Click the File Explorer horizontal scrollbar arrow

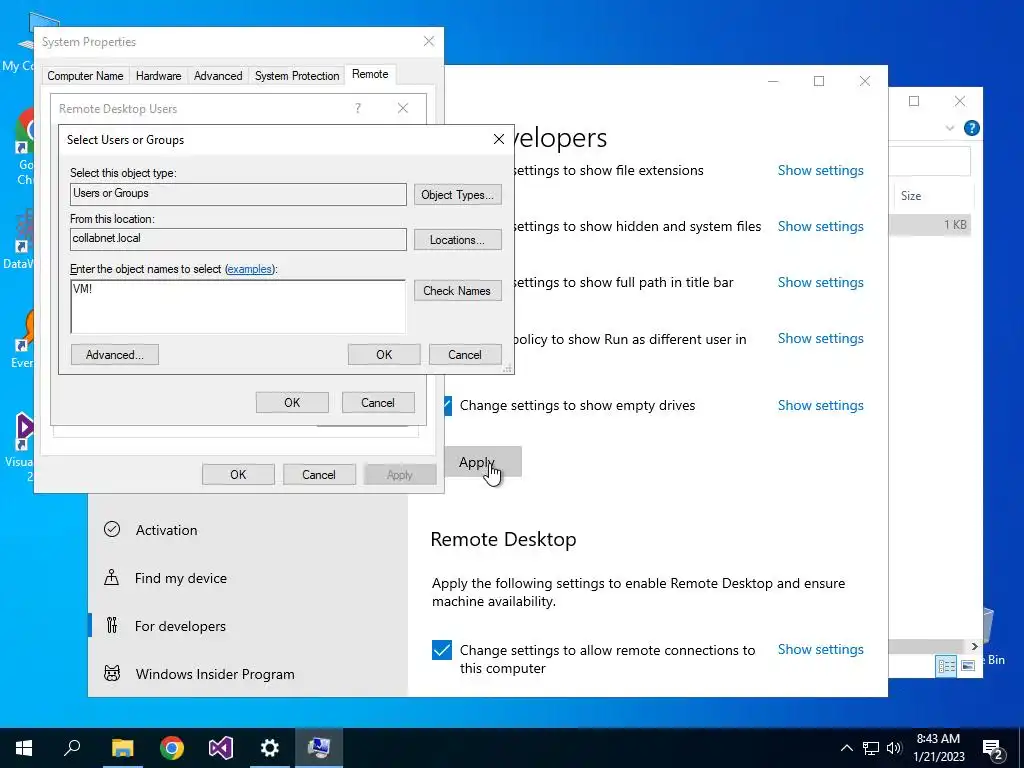click(x=974, y=647)
